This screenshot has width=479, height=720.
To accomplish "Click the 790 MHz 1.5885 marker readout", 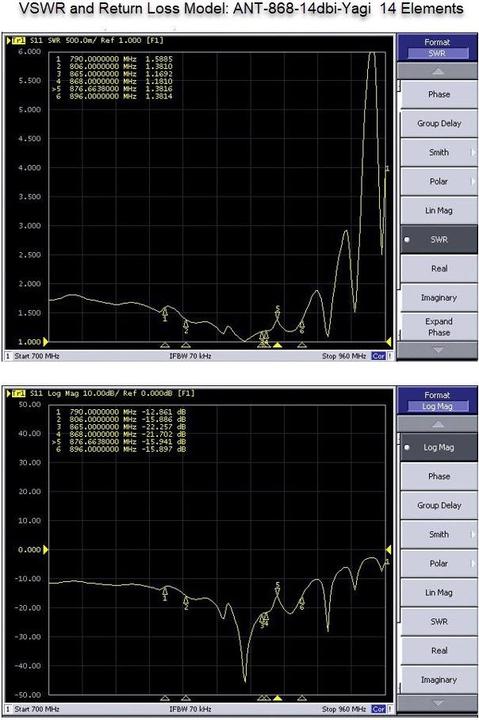I will click(x=114, y=59).
